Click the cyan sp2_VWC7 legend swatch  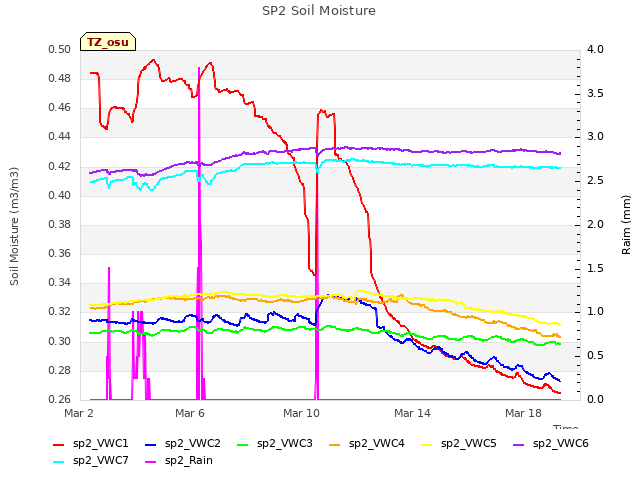[x=59, y=462]
